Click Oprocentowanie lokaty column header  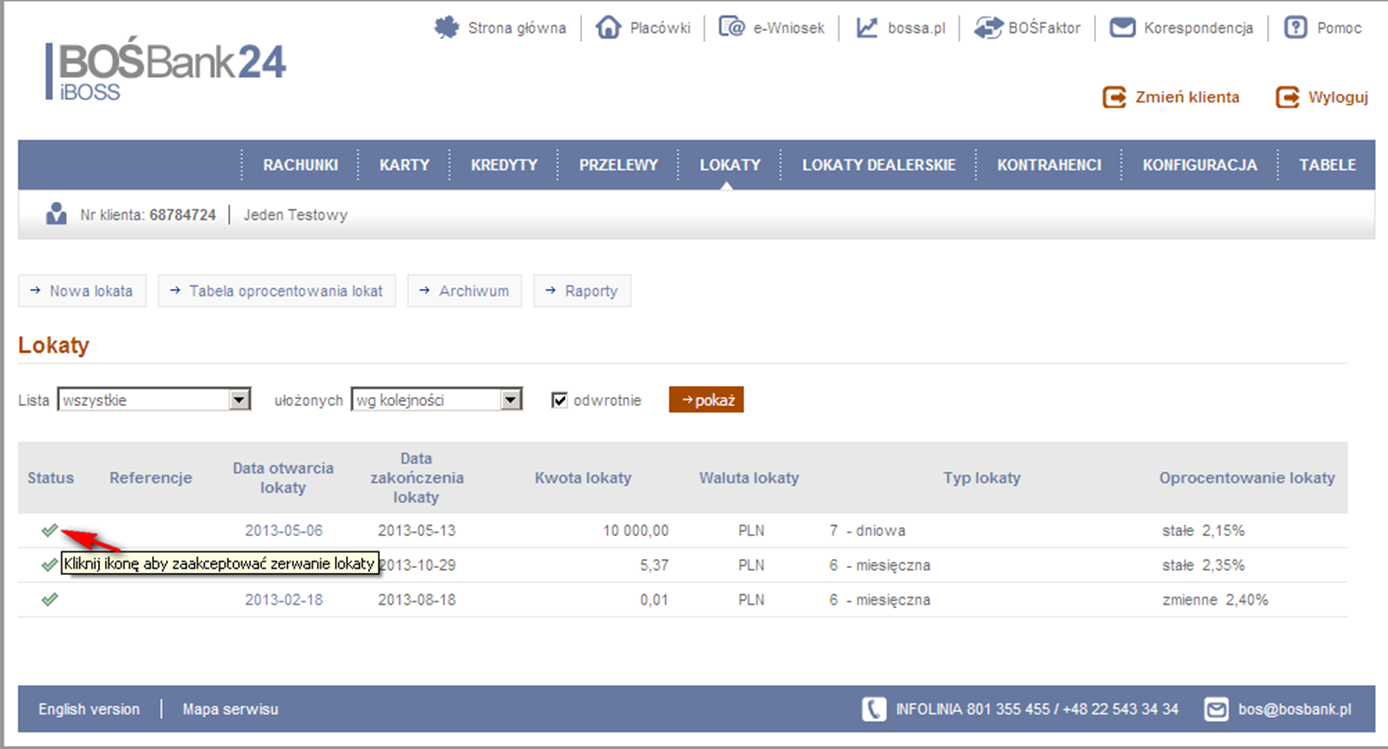(x=1247, y=477)
